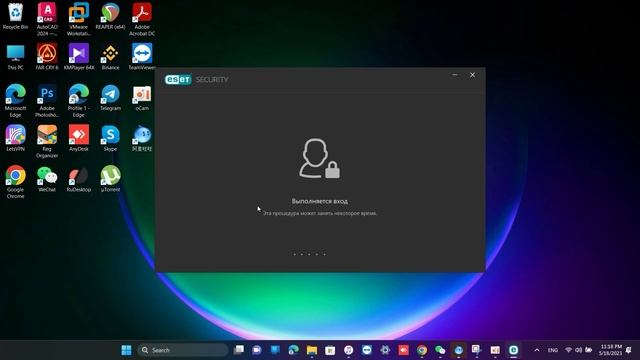
Task: Select the RuDesktop desktop shortcut
Action: (x=79, y=179)
